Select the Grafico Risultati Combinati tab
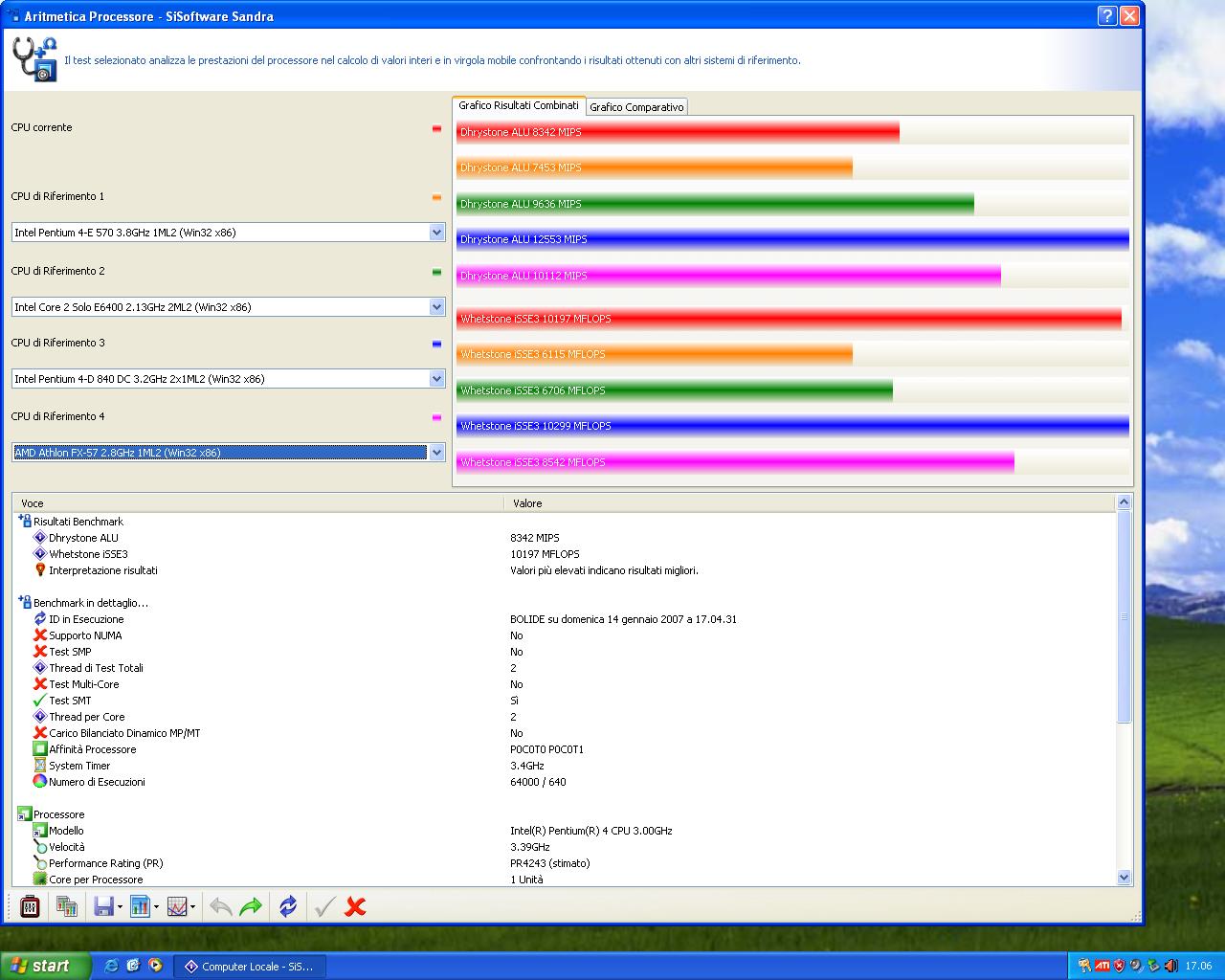This screenshot has width=1225, height=980. [x=519, y=105]
